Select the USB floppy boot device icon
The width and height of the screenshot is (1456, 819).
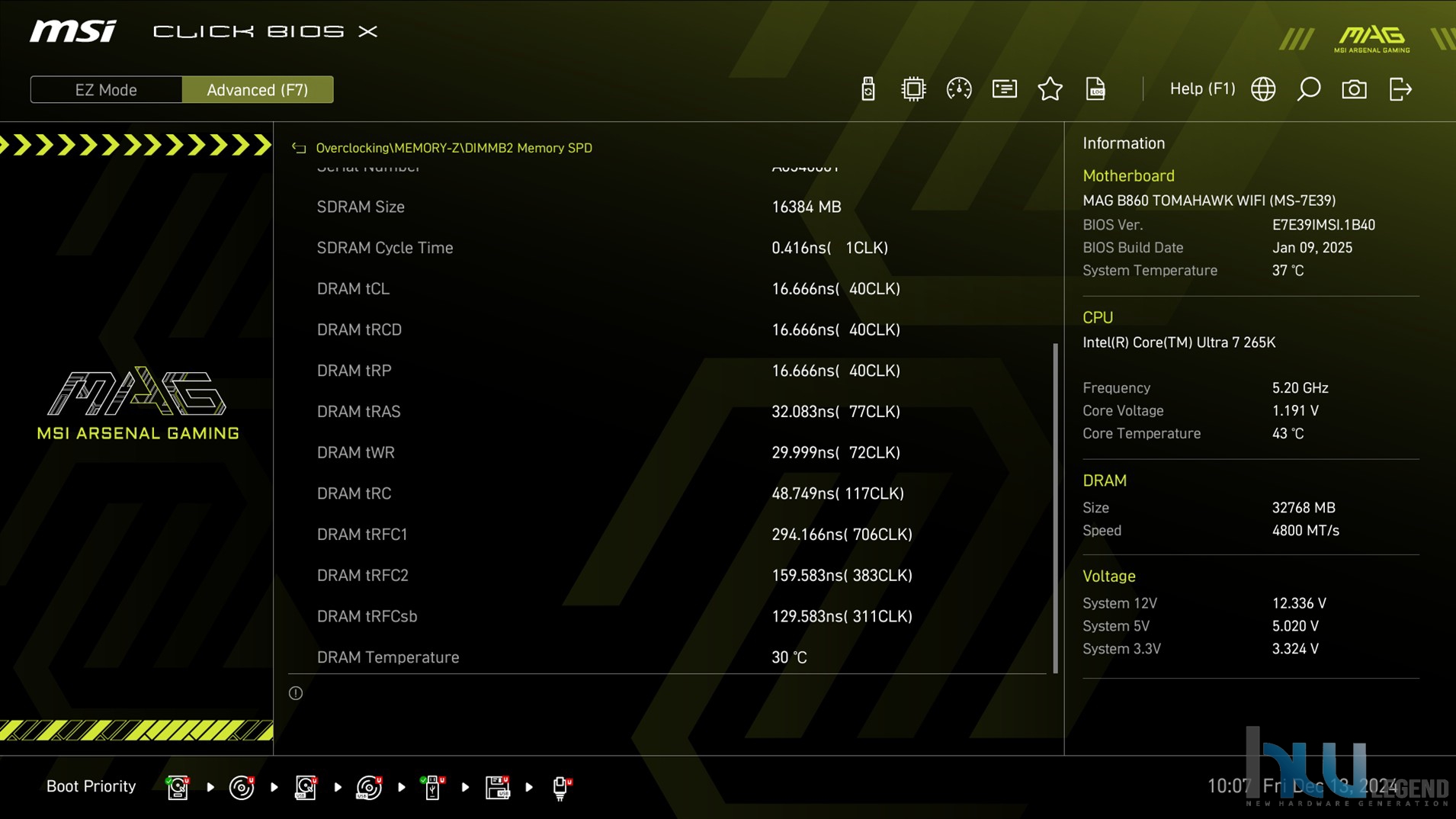(497, 787)
